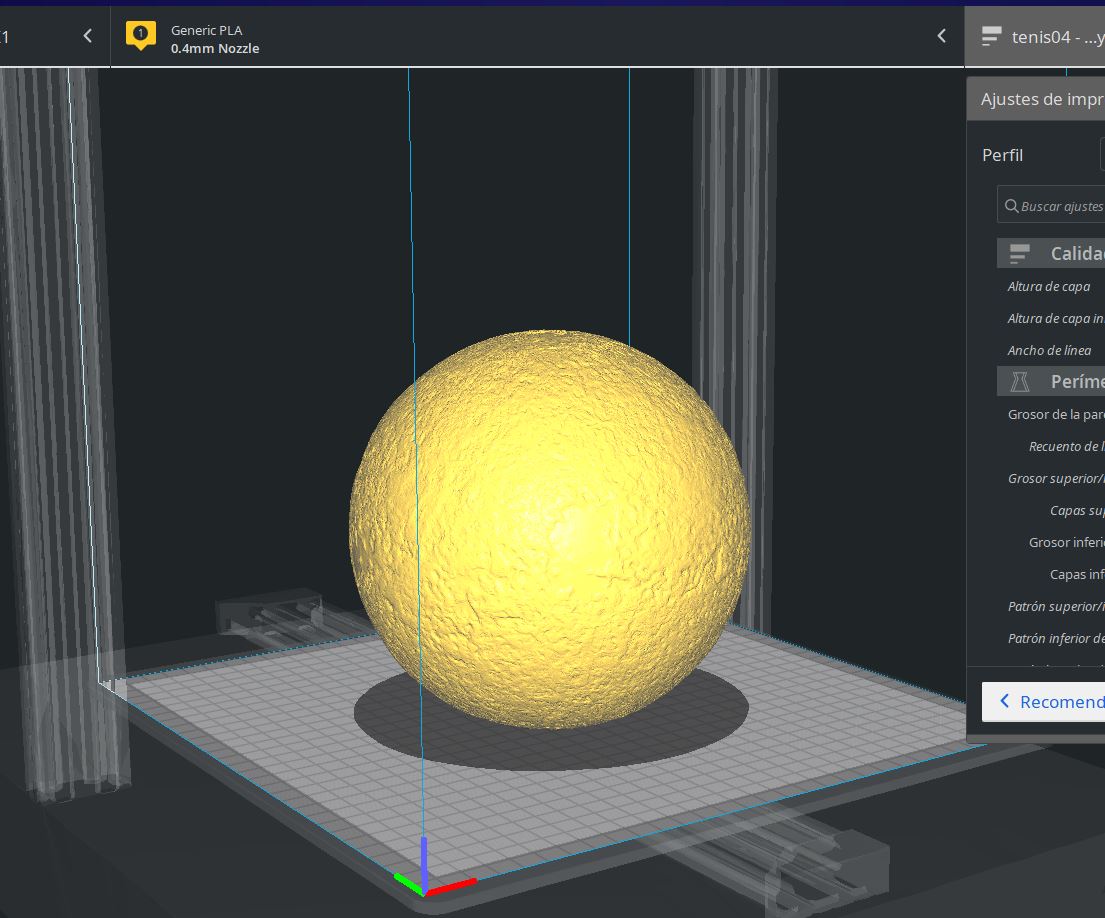Click the Perímetro hourglass section icon
The image size is (1105, 918).
(1020, 381)
